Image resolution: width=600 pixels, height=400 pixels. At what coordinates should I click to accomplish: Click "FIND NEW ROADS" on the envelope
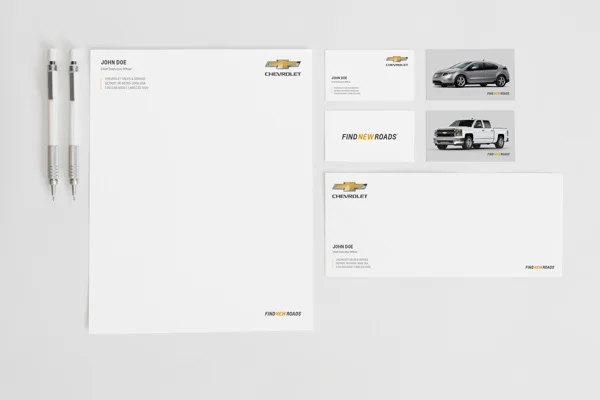[540, 267]
